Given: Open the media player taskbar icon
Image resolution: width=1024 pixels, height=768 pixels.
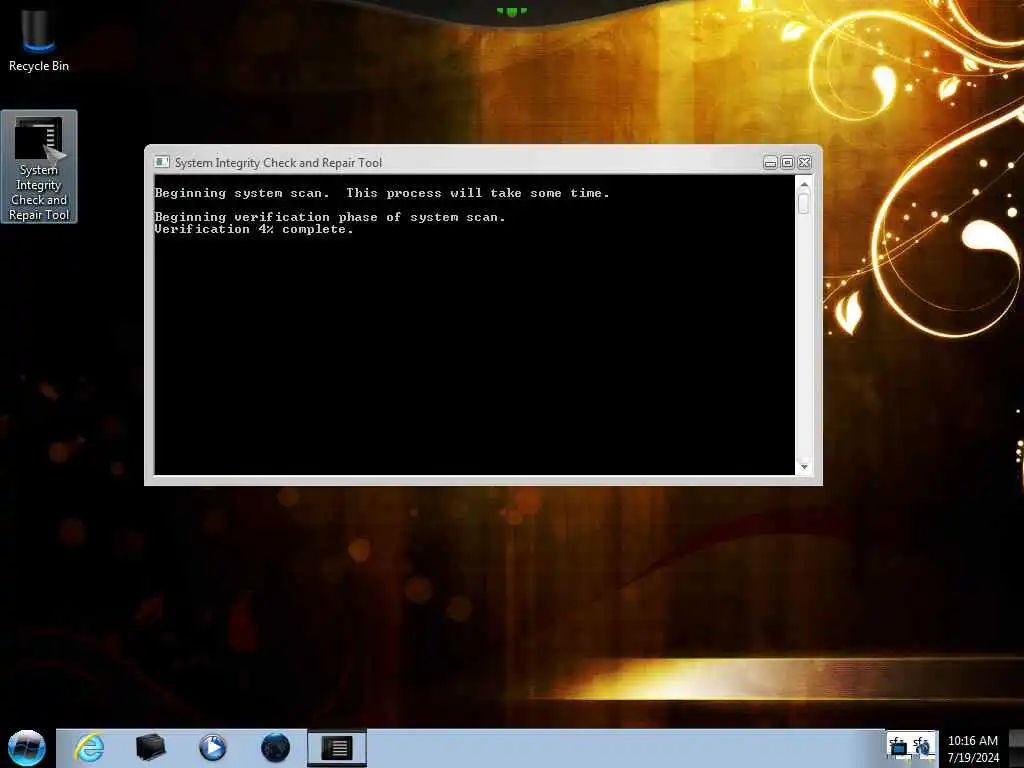Looking at the screenshot, I should tap(212, 748).
